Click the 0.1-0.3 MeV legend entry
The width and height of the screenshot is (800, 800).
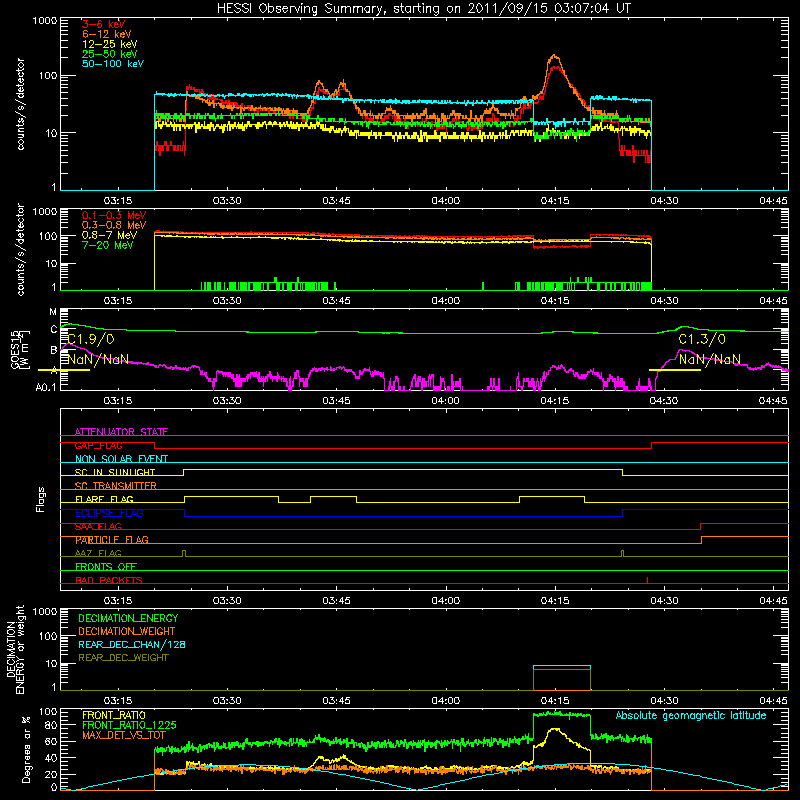point(114,215)
